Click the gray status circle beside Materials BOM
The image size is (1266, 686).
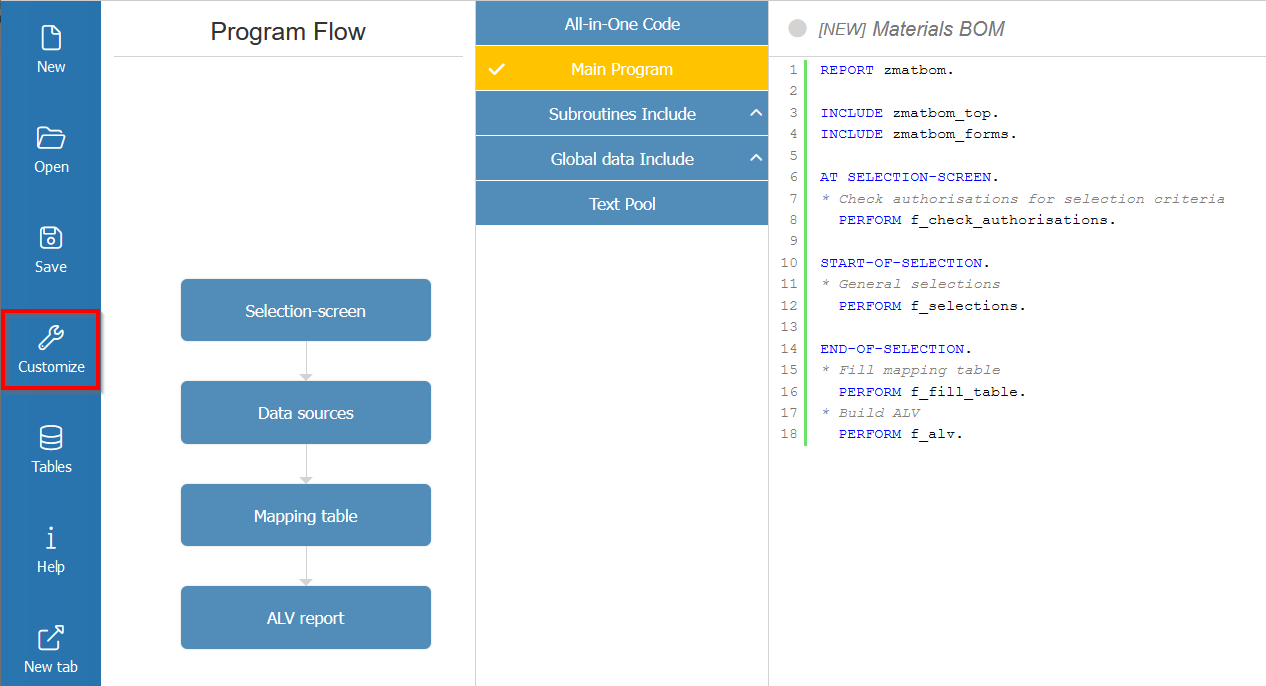(x=797, y=28)
